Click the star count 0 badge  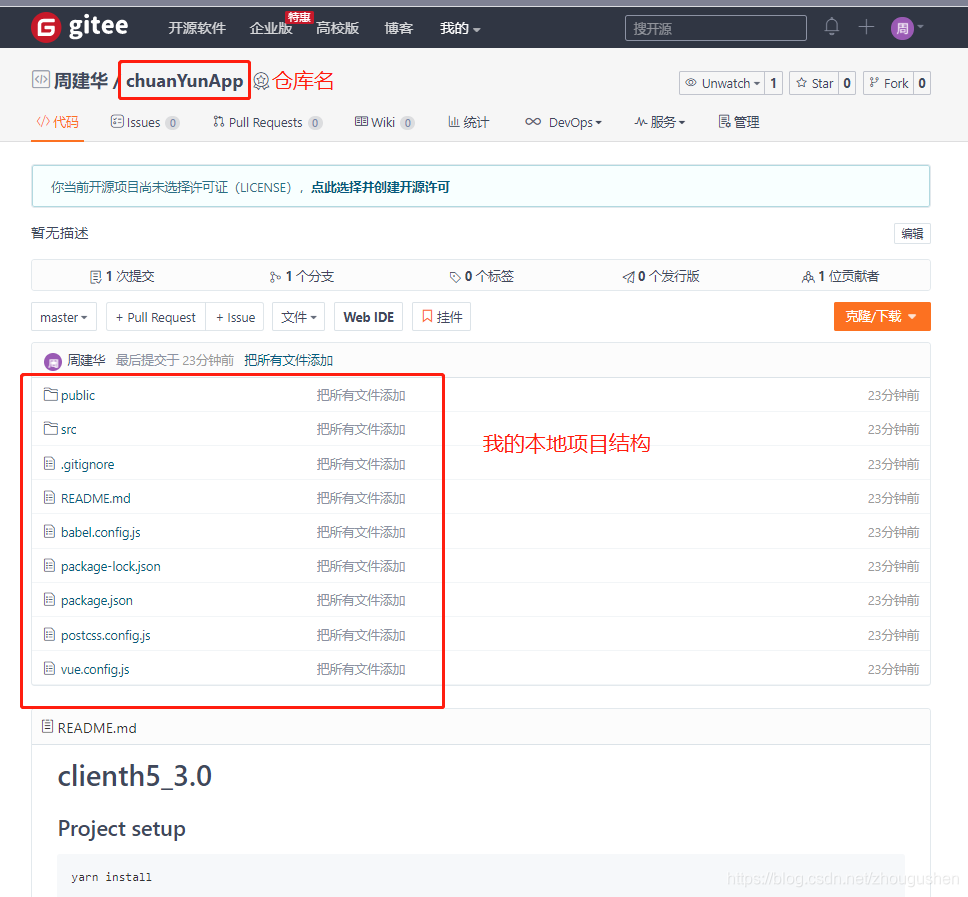[847, 83]
